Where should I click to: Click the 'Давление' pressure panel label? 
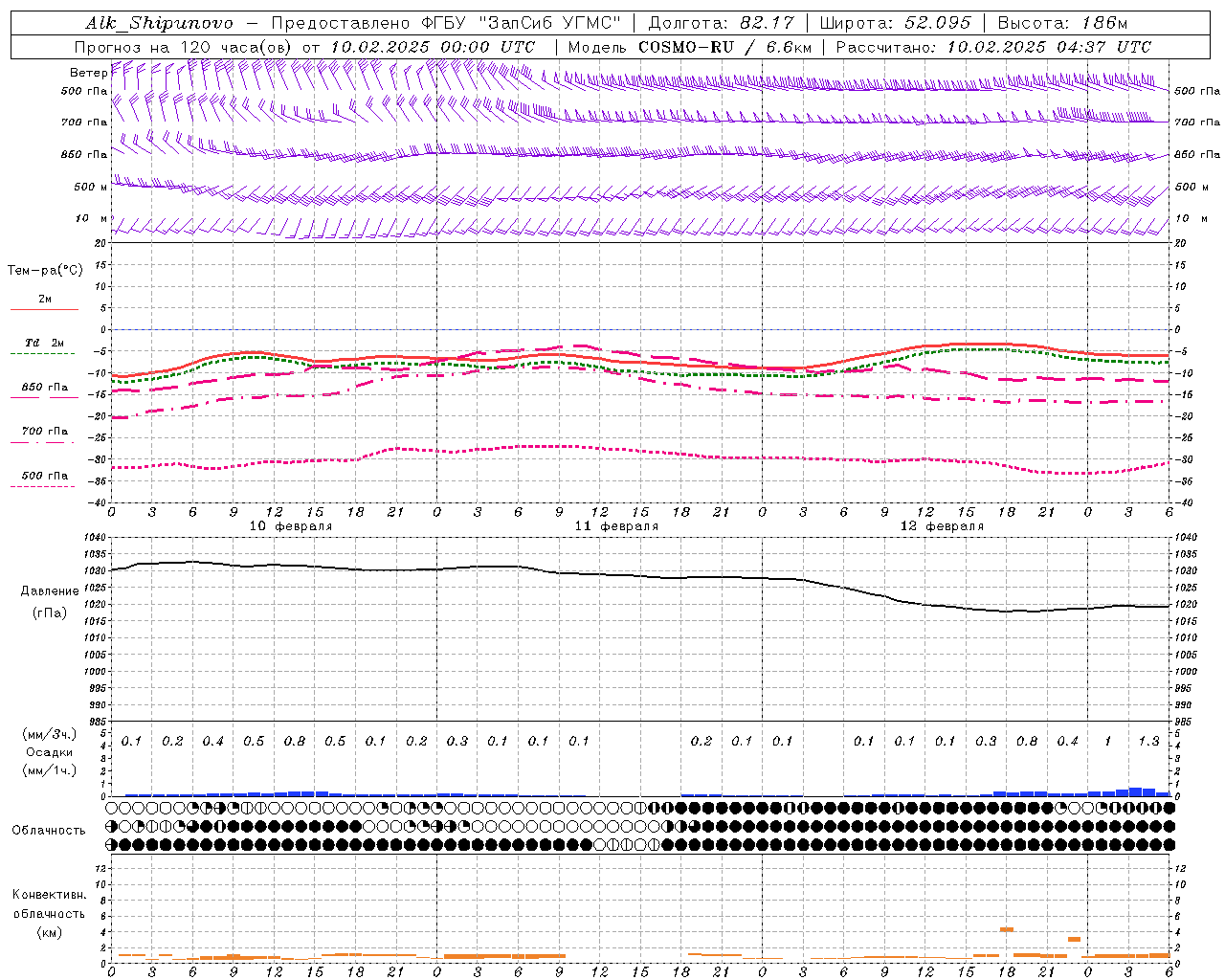[x=50, y=591]
